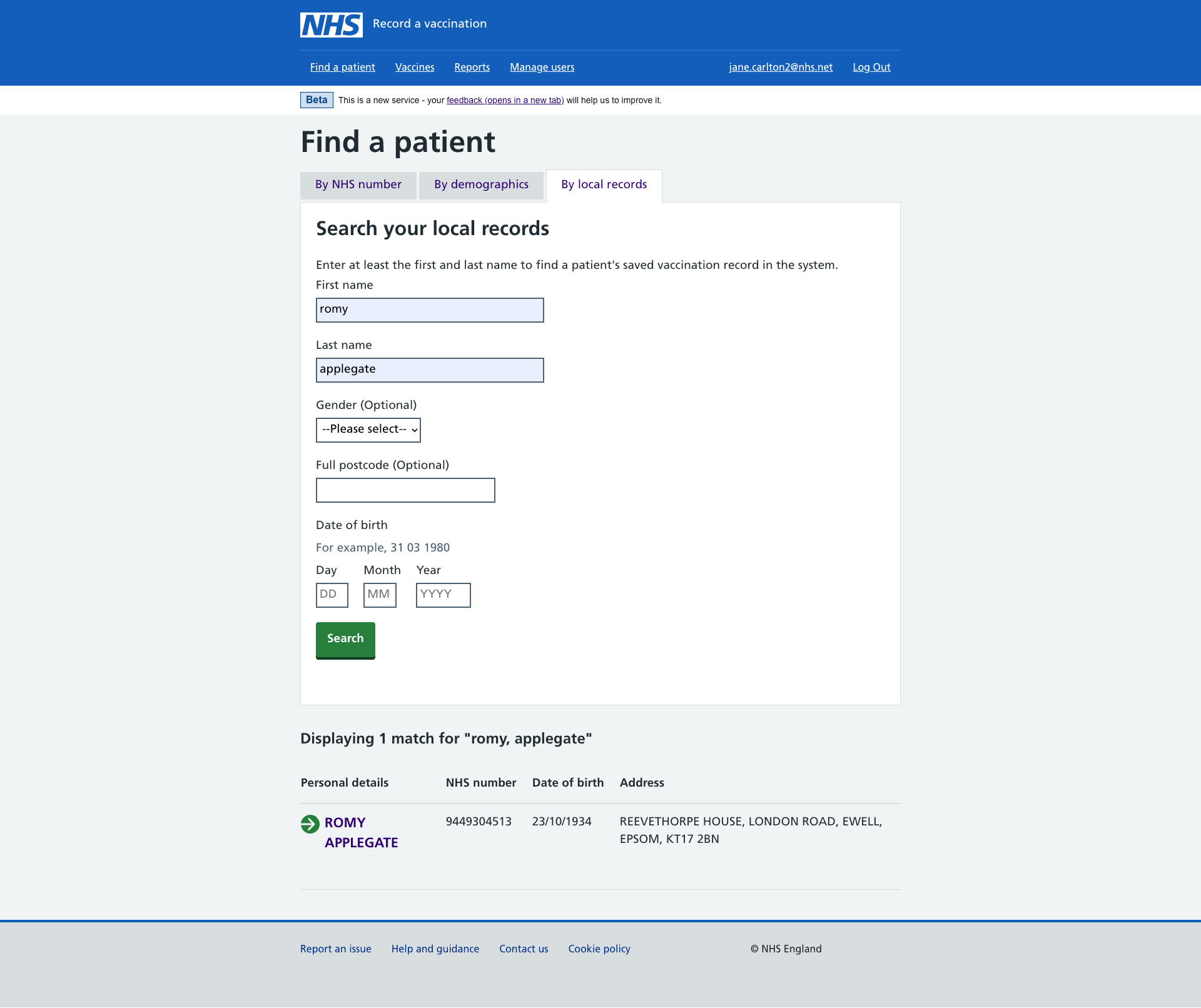Click the Day date of birth field
Image resolution: width=1201 pixels, height=1008 pixels.
click(x=331, y=594)
